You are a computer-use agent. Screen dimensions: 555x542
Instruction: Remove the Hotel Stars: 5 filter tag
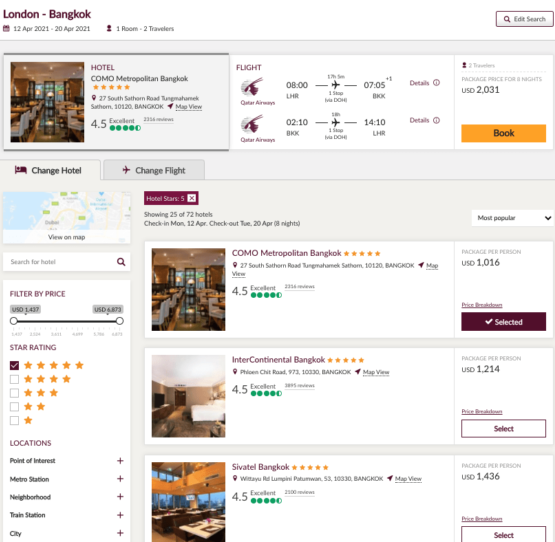point(191,198)
